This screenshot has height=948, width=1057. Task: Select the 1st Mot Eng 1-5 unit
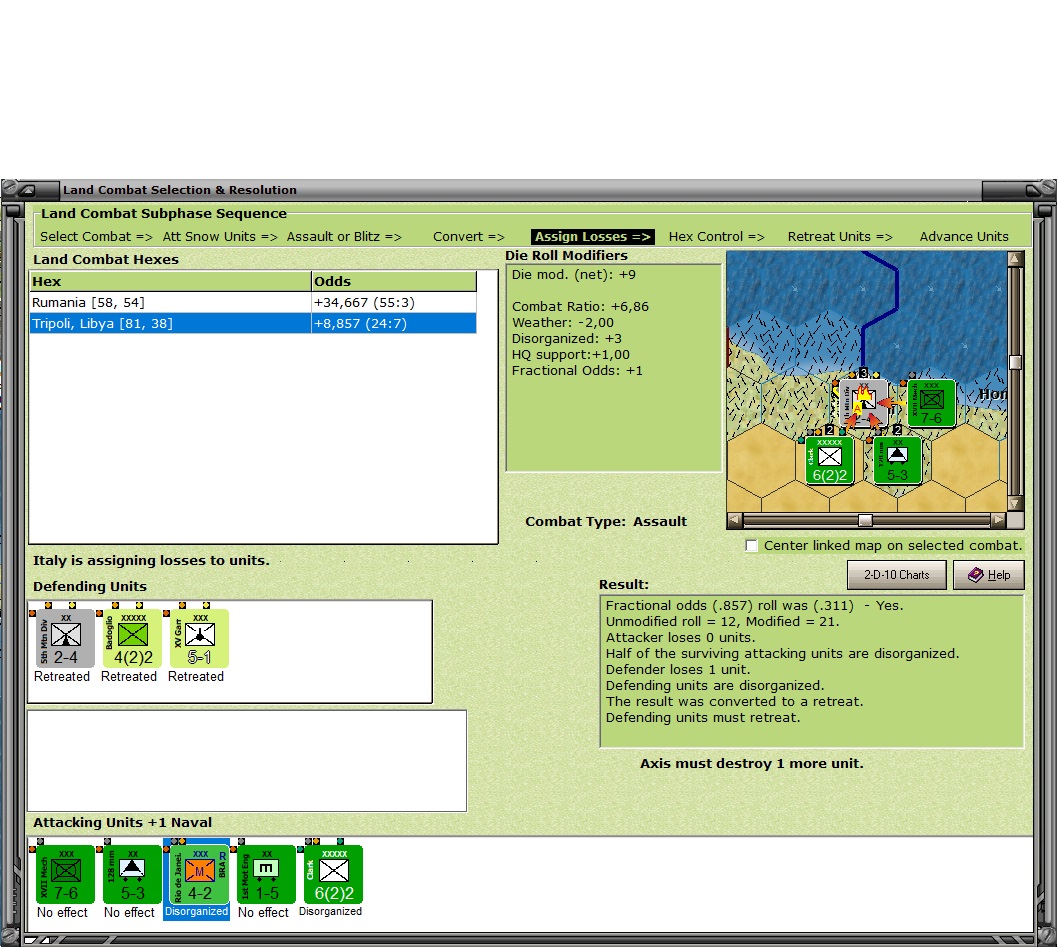coord(263,873)
